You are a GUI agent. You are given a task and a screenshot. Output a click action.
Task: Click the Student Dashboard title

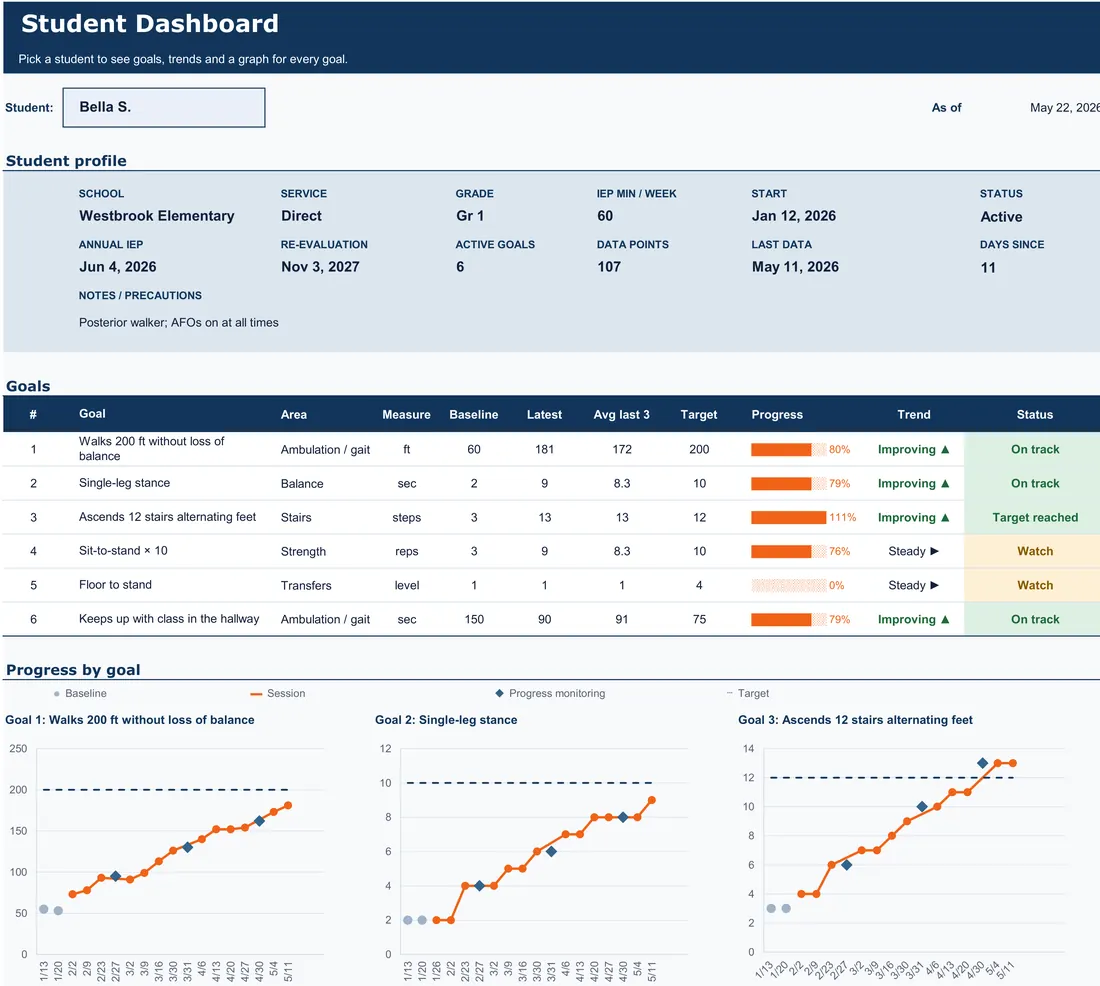150,24
